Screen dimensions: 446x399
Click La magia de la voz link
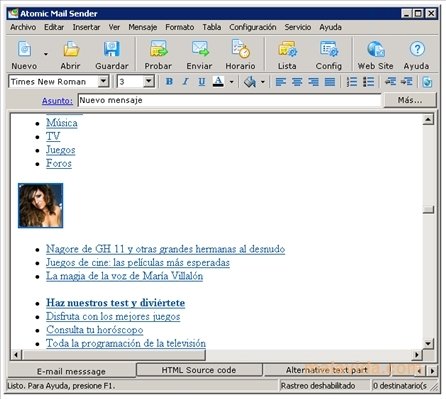click(x=125, y=276)
